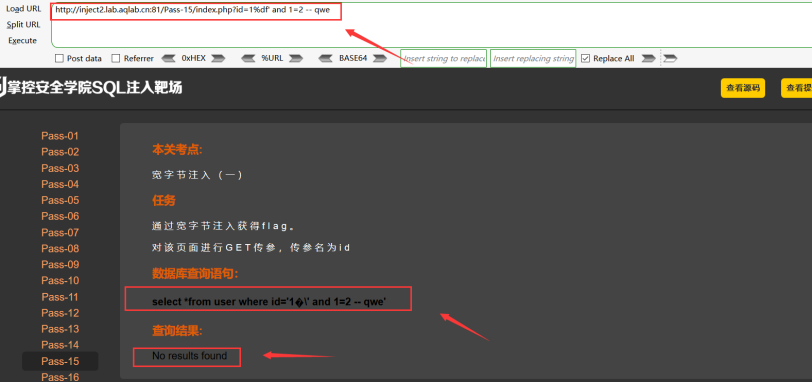The image size is (812, 382).
Task: Select Pass-16 from the sidebar list
Action: [x=60, y=377]
